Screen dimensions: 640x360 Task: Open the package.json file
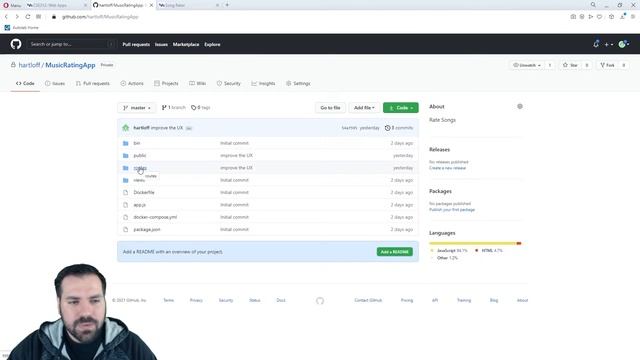(x=147, y=229)
